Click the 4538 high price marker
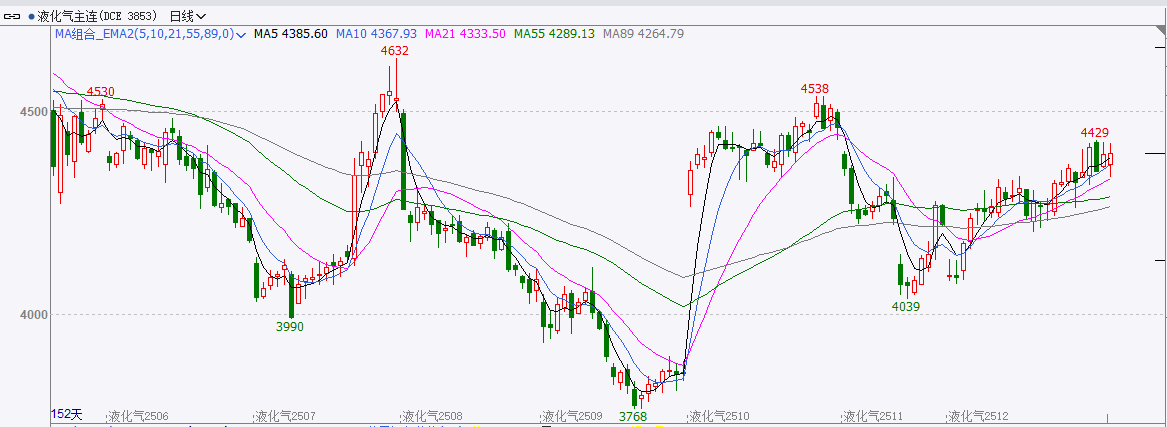Screen dimensions: 1167x427 (x=815, y=89)
